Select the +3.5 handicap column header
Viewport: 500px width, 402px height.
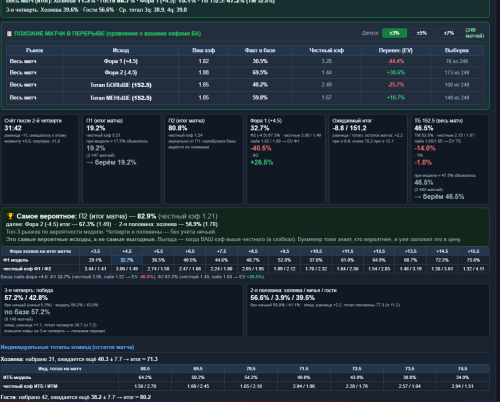pos(95,251)
